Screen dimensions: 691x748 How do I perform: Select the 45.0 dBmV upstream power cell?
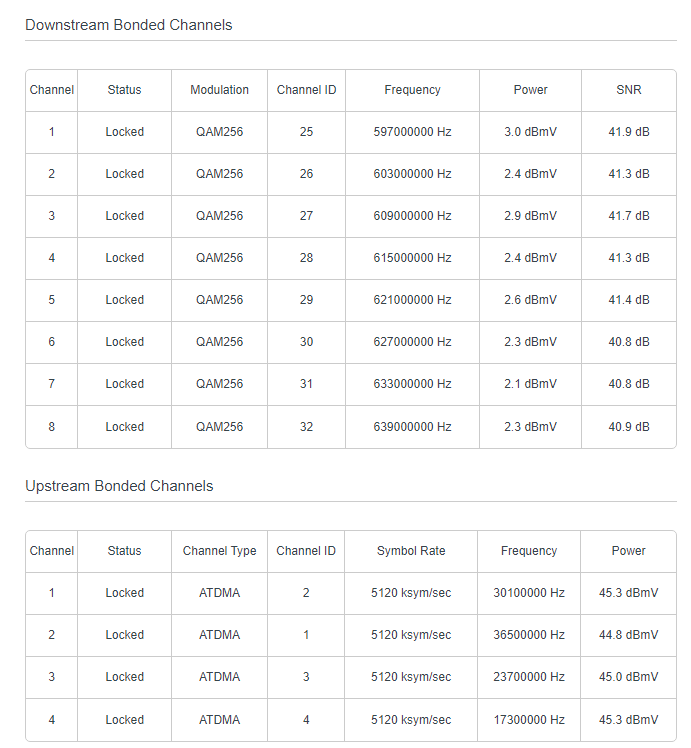[628, 677]
